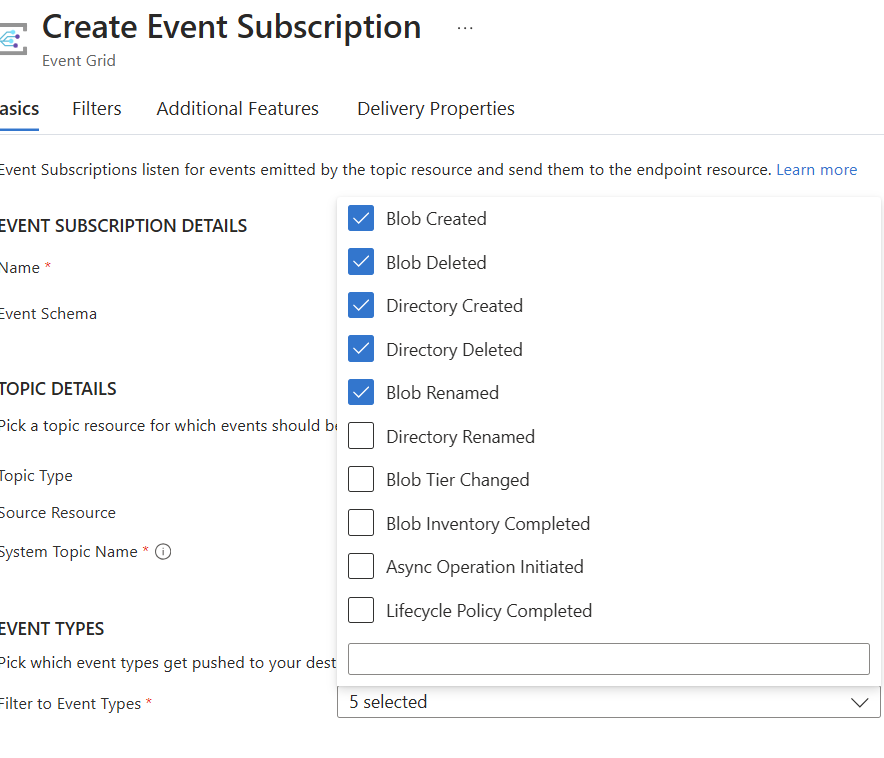Uncheck the Blob Created checkbox

coord(361,218)
